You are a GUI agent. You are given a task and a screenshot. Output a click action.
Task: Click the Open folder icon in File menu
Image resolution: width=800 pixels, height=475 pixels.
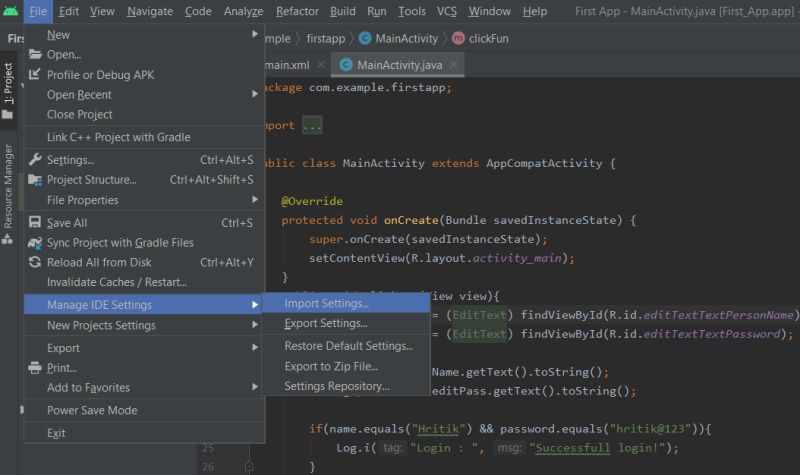tap(35, 54)
